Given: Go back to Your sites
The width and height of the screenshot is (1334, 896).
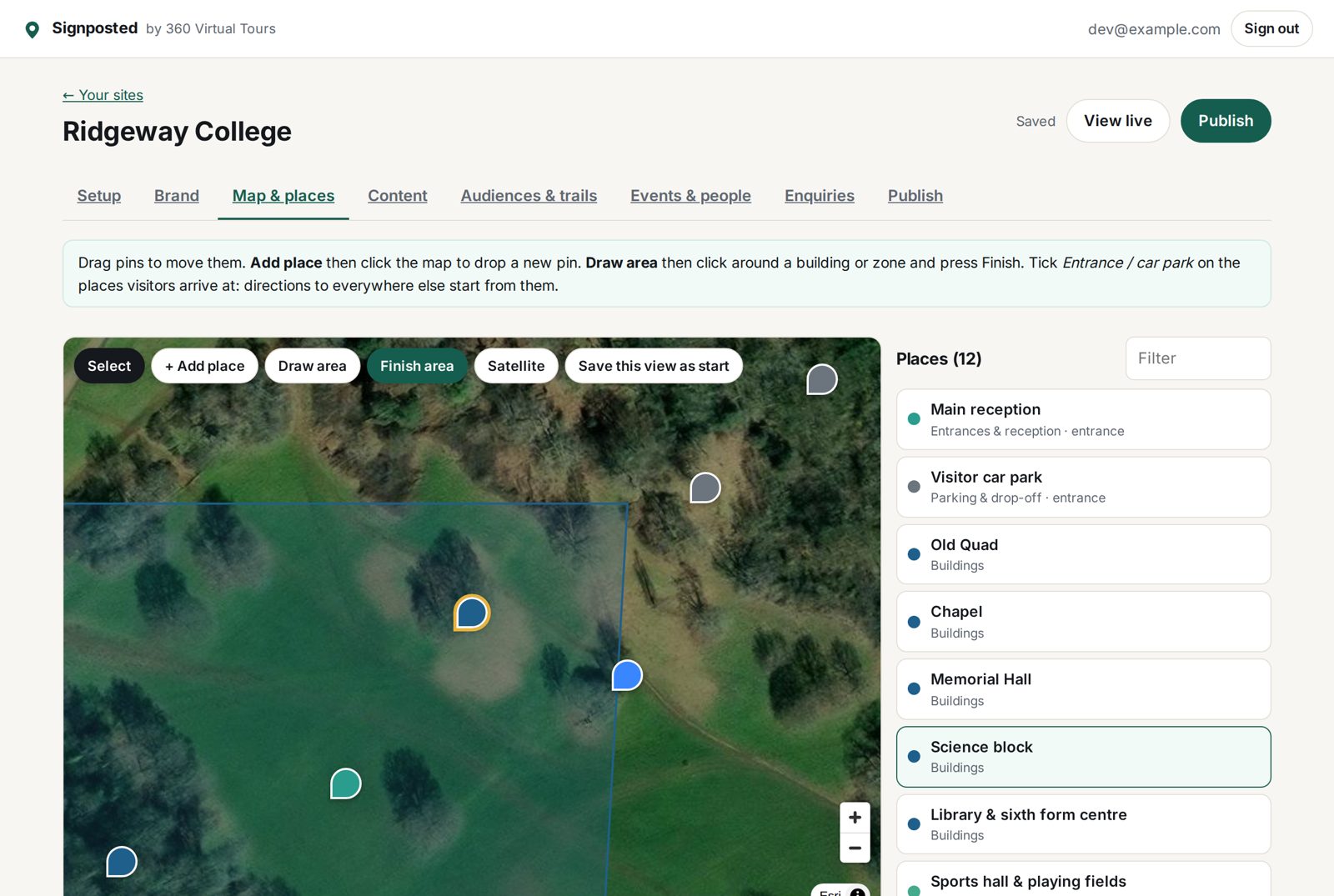Looking at the screenshot, I should tap(103, 95).
